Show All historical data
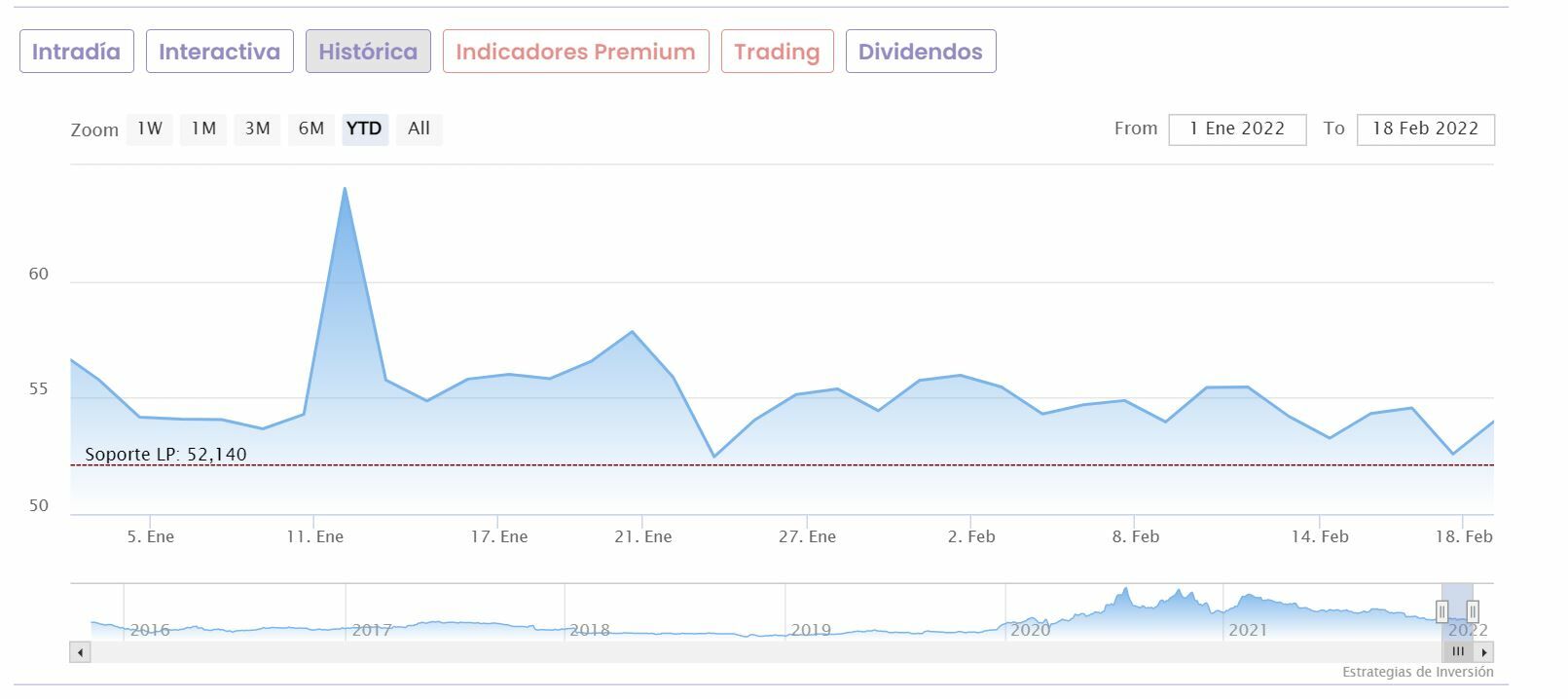The width and height of the screenshot is (1568, 699). pyautogui.click(x=419, y=129)
